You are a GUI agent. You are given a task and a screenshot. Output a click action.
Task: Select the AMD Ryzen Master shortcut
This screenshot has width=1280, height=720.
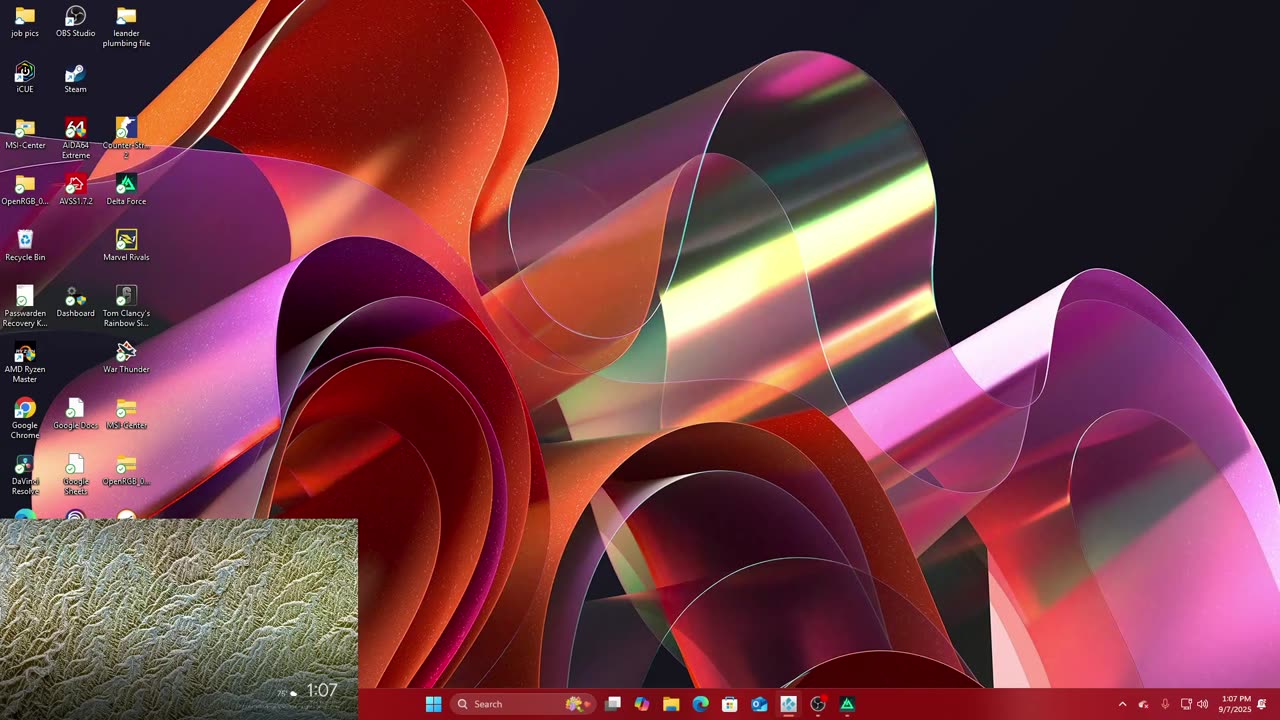pos(25,363)
